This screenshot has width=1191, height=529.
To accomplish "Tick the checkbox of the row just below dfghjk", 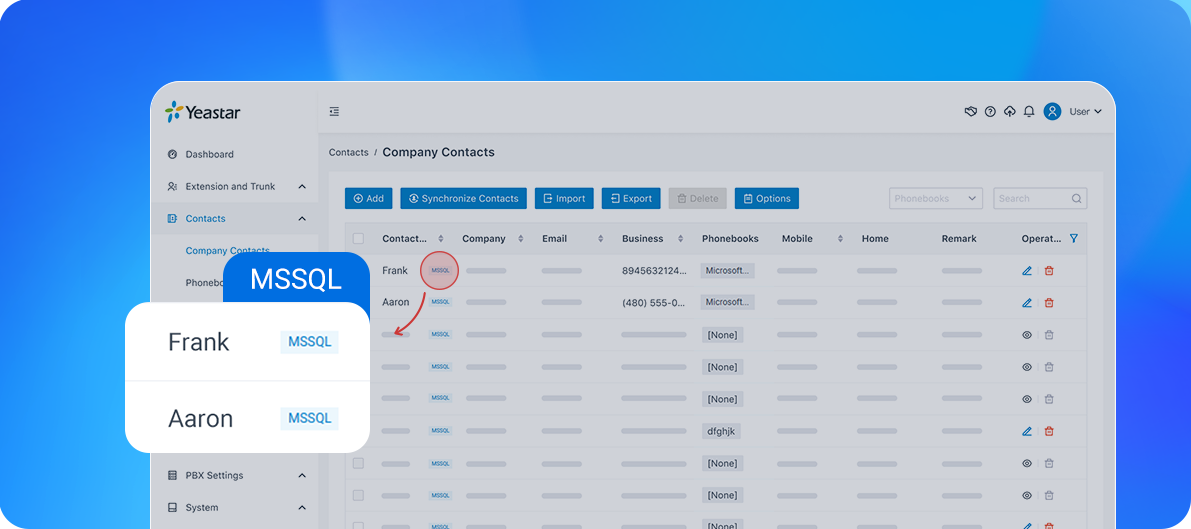I will 359,463.
